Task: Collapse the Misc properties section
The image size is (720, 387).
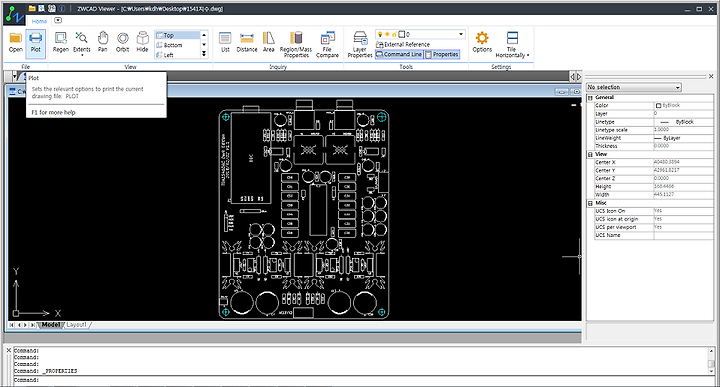Action: click(x=591, y=203)
